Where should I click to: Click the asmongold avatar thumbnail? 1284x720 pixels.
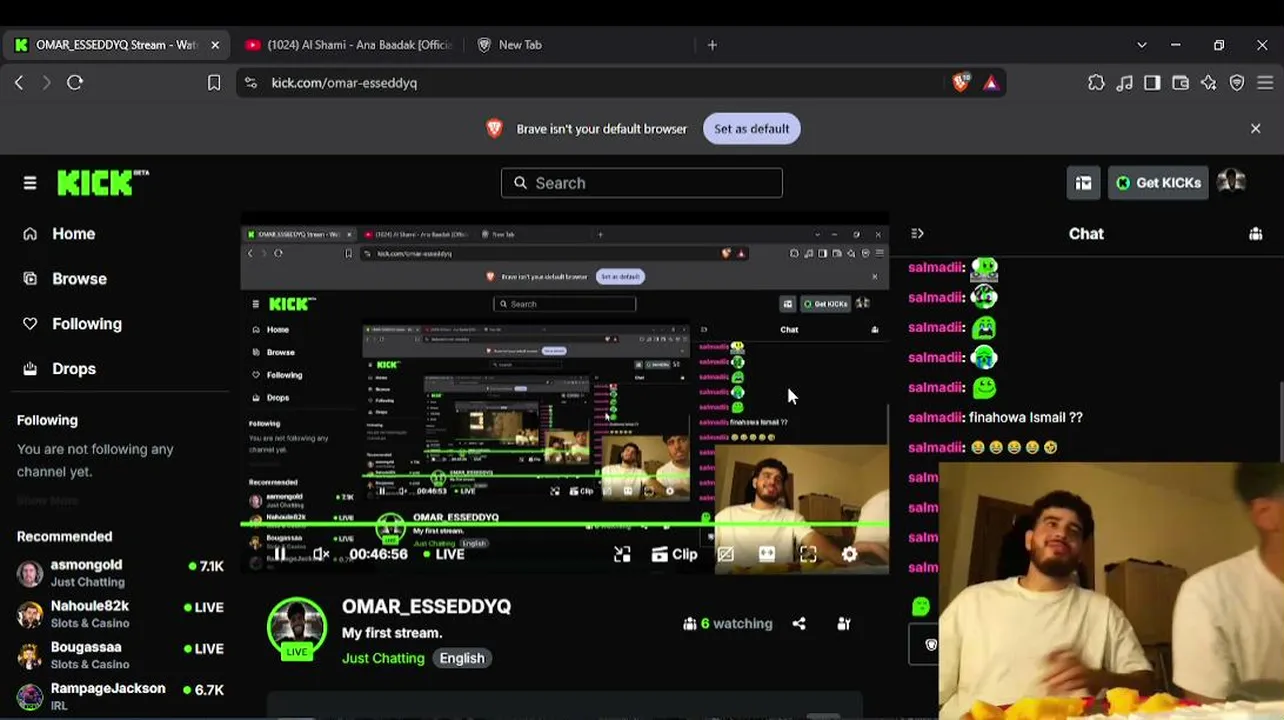[30, 573]
